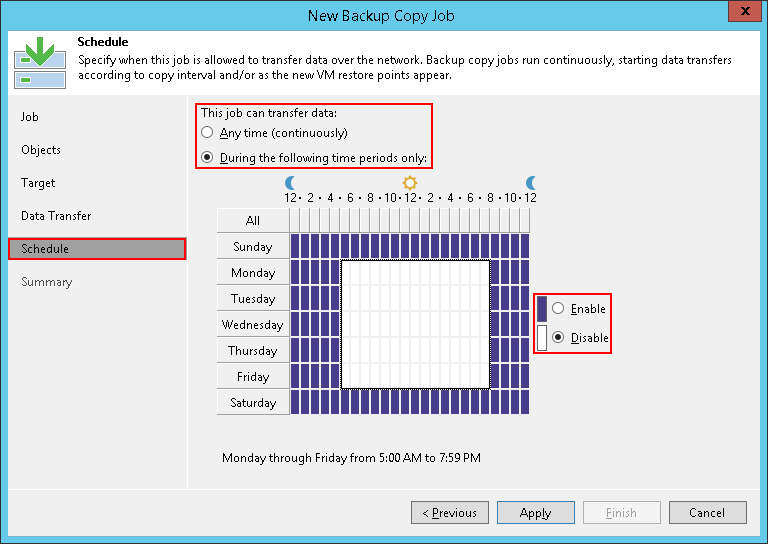Select Any time (continuously) option
Viewport: 768px width, 544px height.
(x=207, y=133)
